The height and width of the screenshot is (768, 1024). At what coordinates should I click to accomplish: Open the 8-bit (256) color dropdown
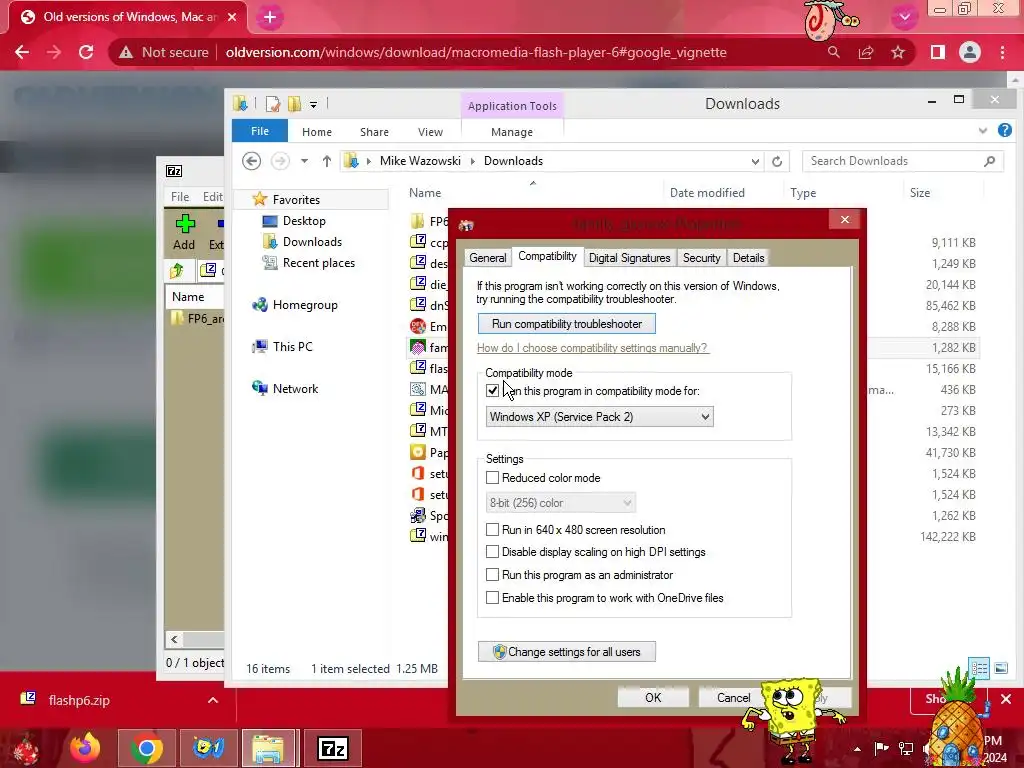pyautogui.click(x=560, y=503)
